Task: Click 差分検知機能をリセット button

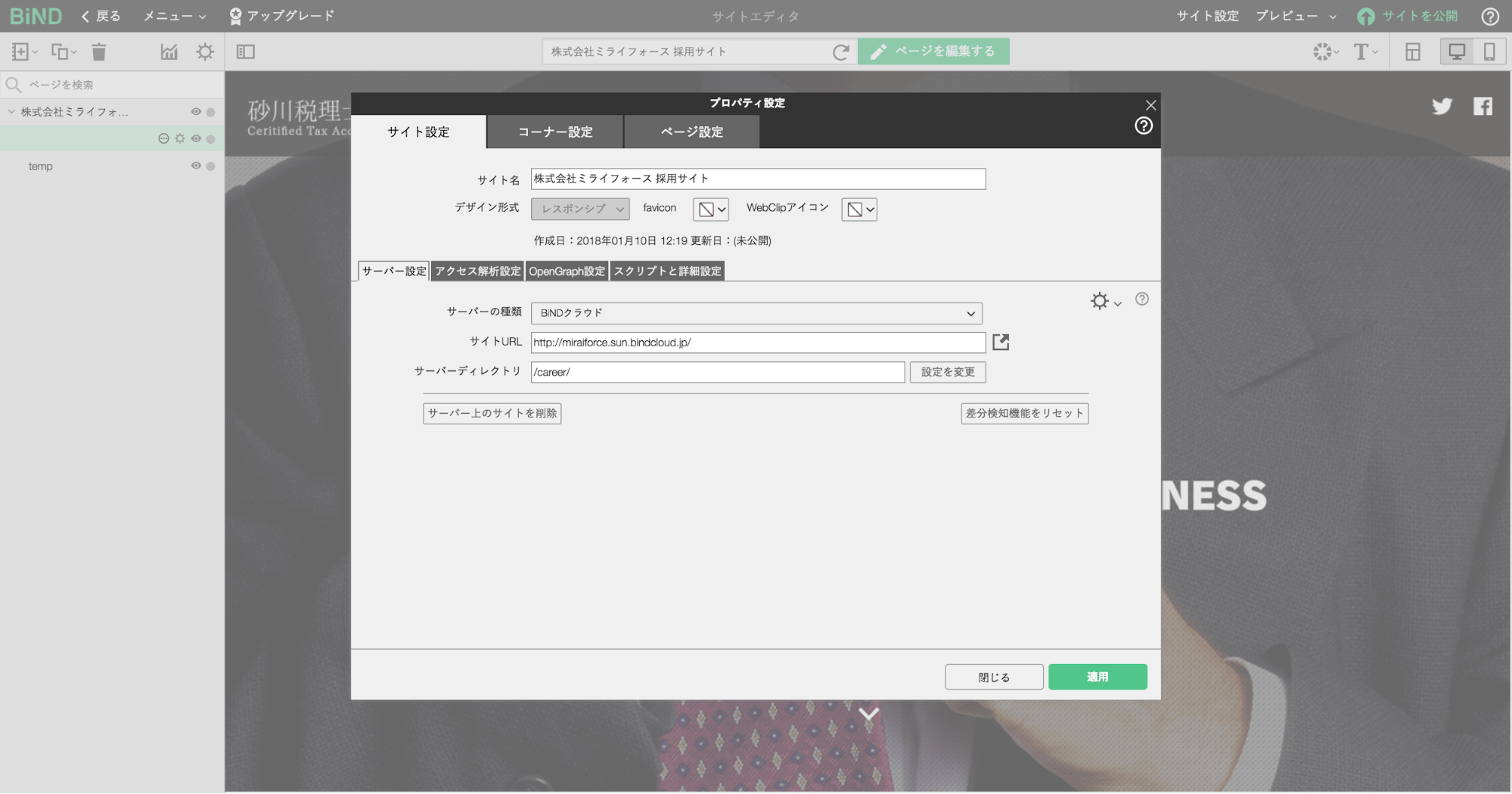Action: point(1025,414)
